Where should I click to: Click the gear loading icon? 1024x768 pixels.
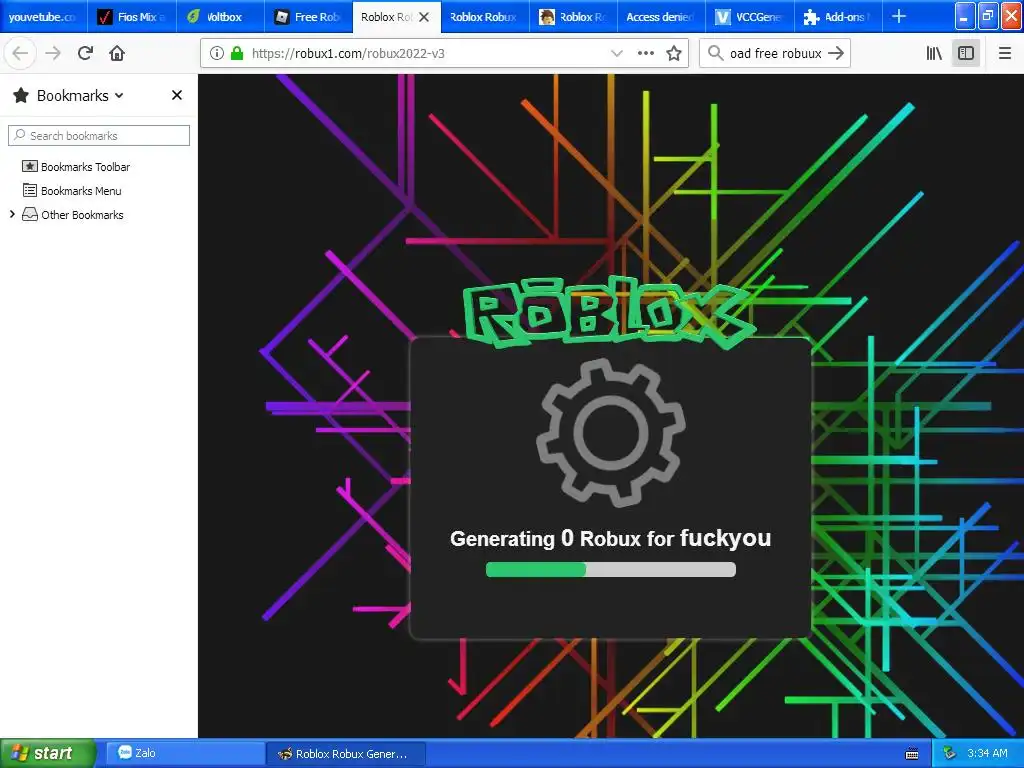pos(611,433)
